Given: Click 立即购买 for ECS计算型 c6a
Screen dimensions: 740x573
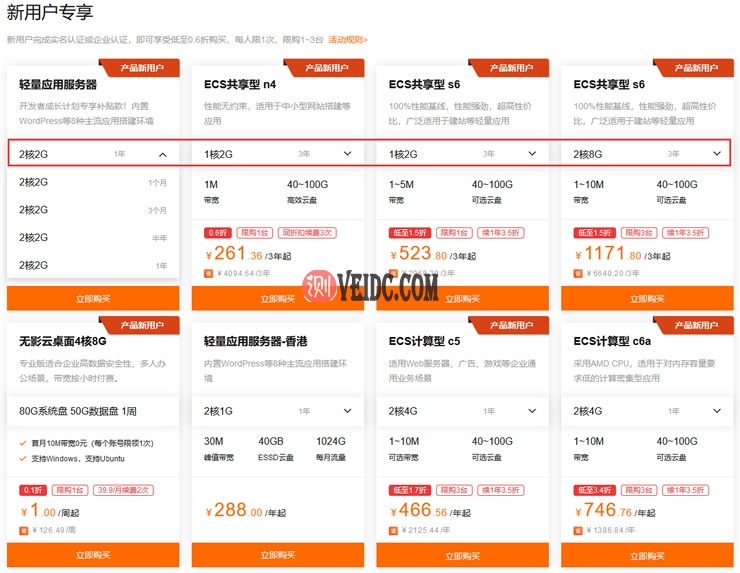Looking at the screenshot, I should pos(647,555).
